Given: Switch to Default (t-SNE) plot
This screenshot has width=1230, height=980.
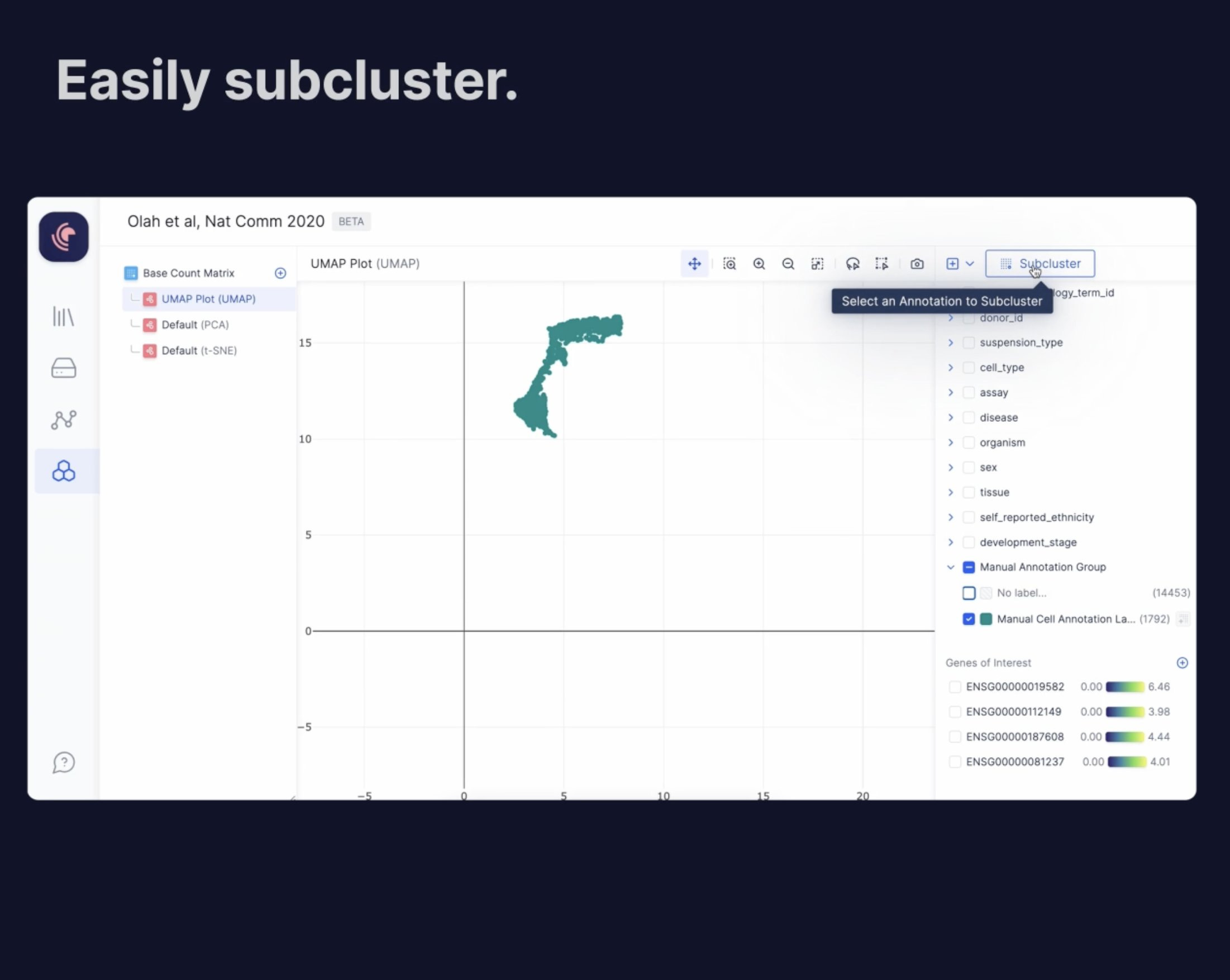Looking at the screenshot, I should coord(198,350).
